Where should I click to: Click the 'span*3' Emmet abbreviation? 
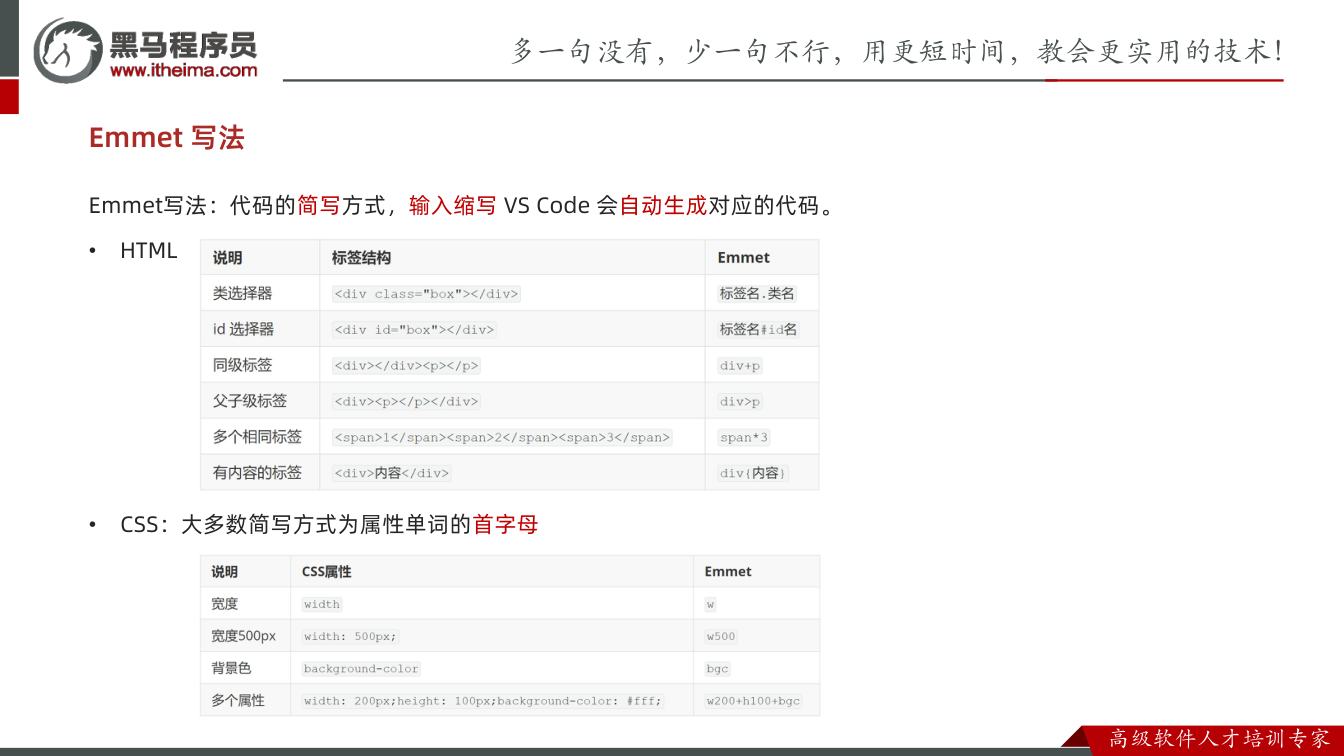click(744, 438)
